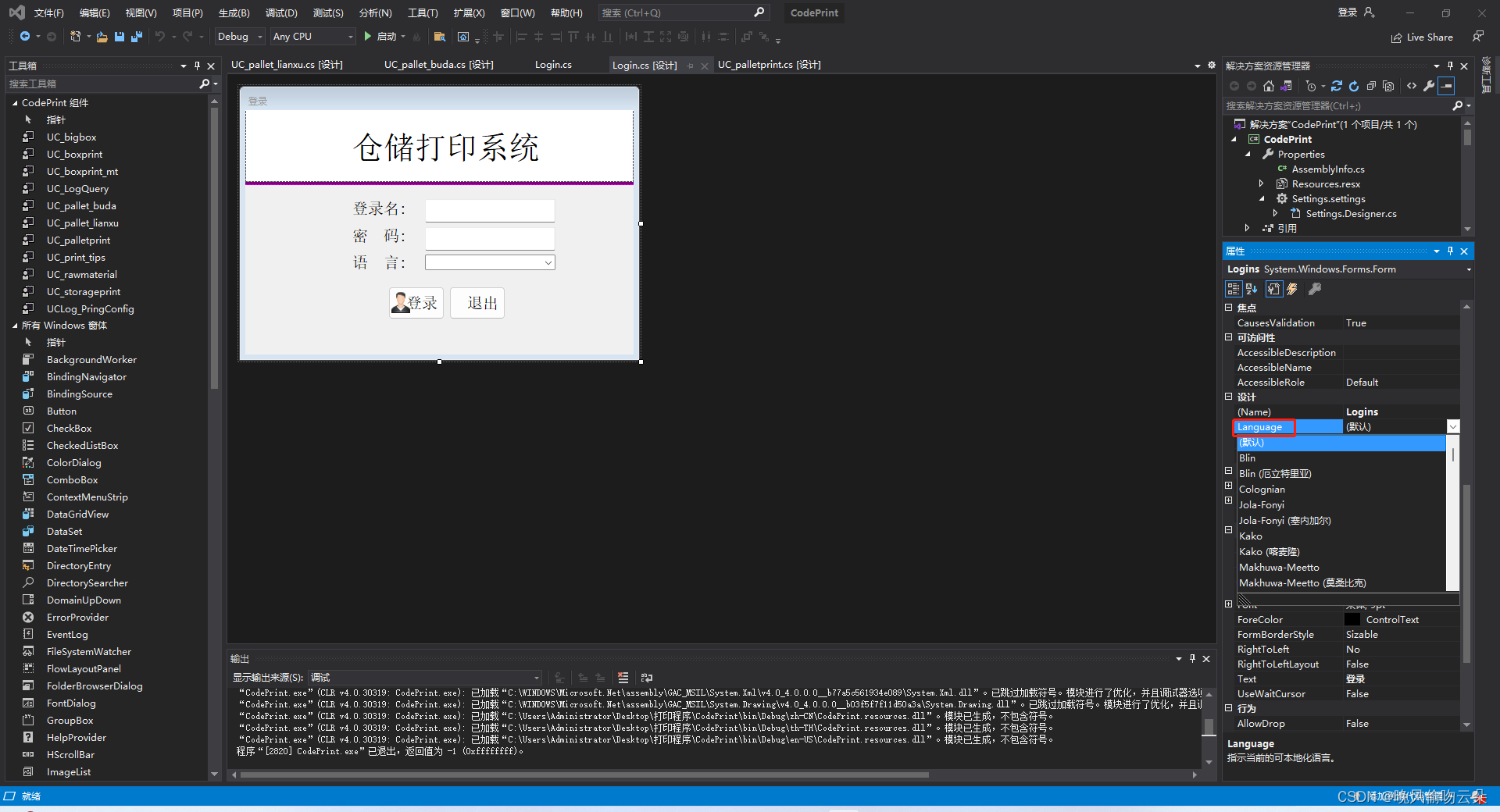
Task: Open the 工具(T) menu
Action: coord(423,12)
